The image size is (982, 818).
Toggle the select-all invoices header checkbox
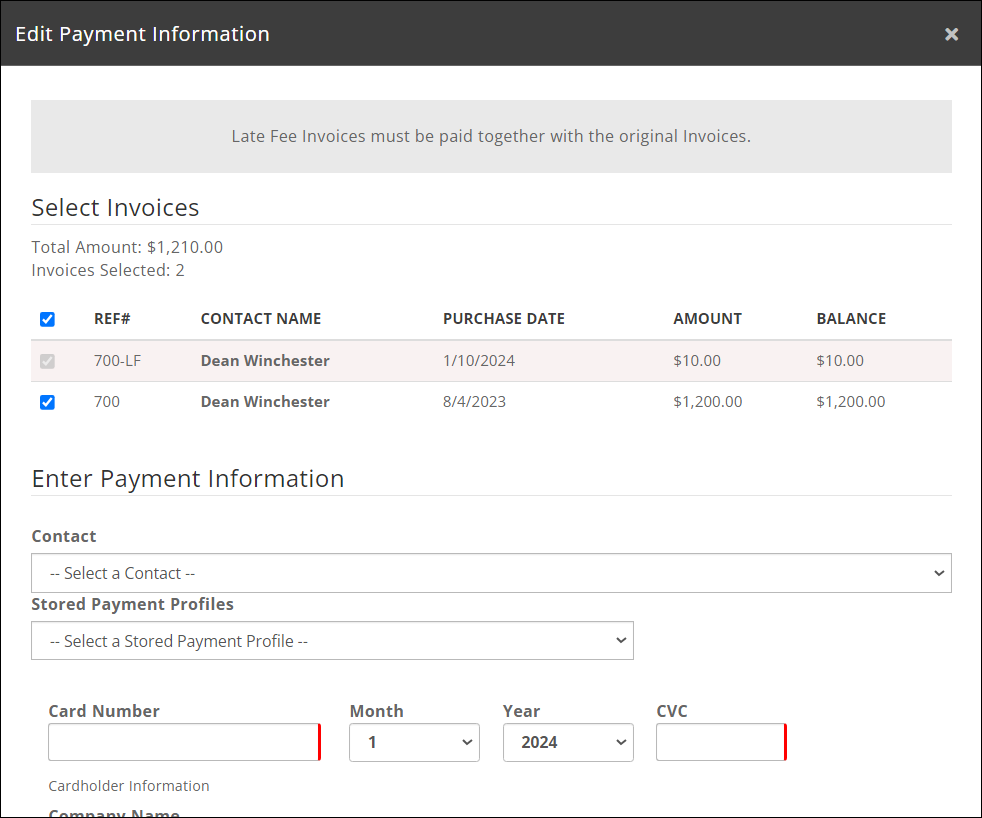tap(47, 320)
